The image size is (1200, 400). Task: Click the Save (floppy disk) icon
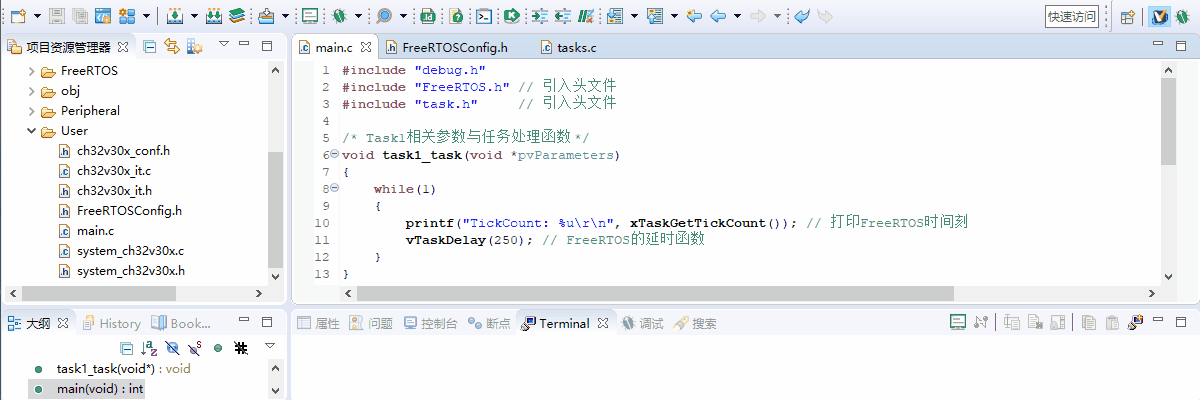57,16
